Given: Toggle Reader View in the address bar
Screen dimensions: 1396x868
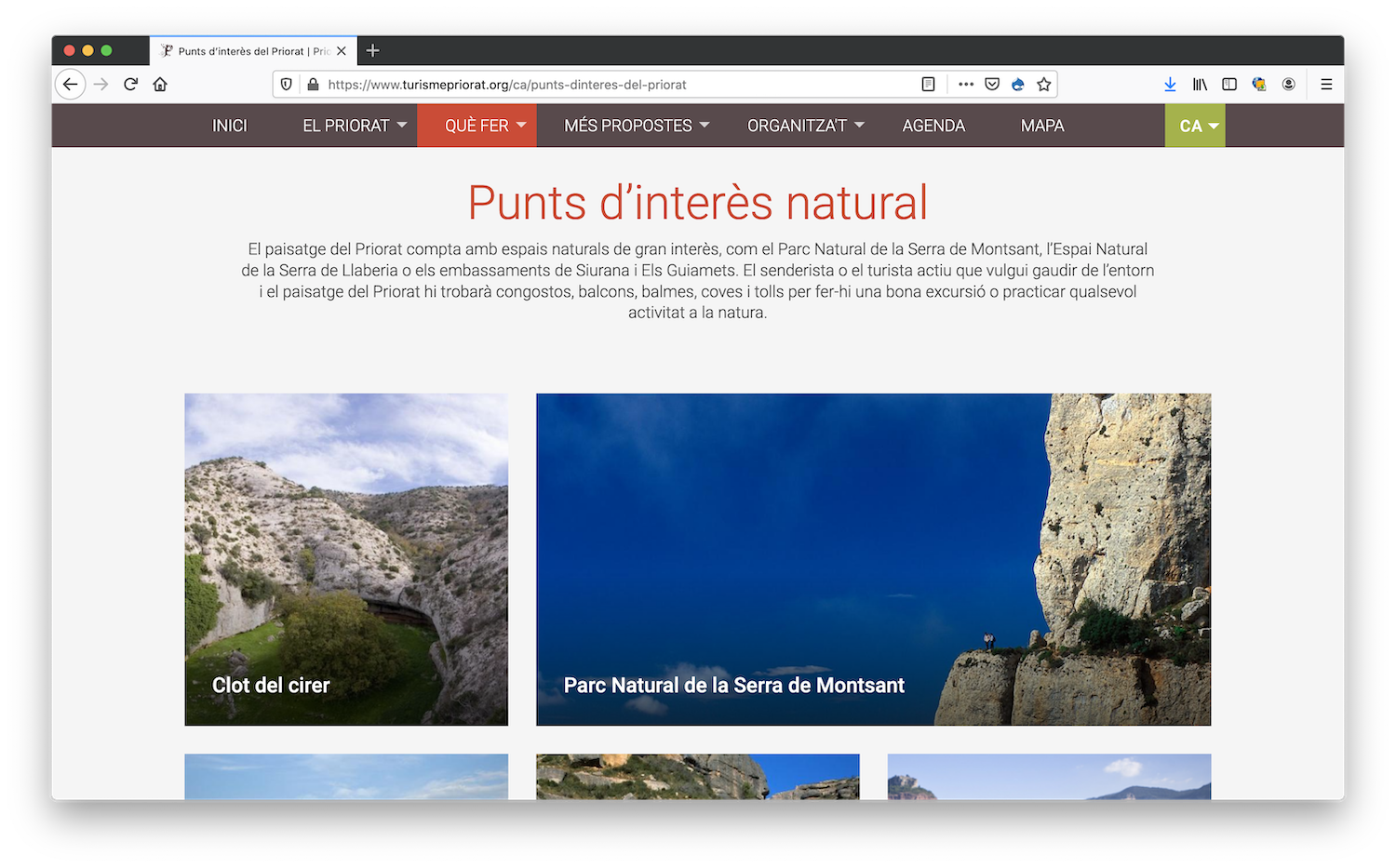Looking at the screenshot, I should 928,85.
